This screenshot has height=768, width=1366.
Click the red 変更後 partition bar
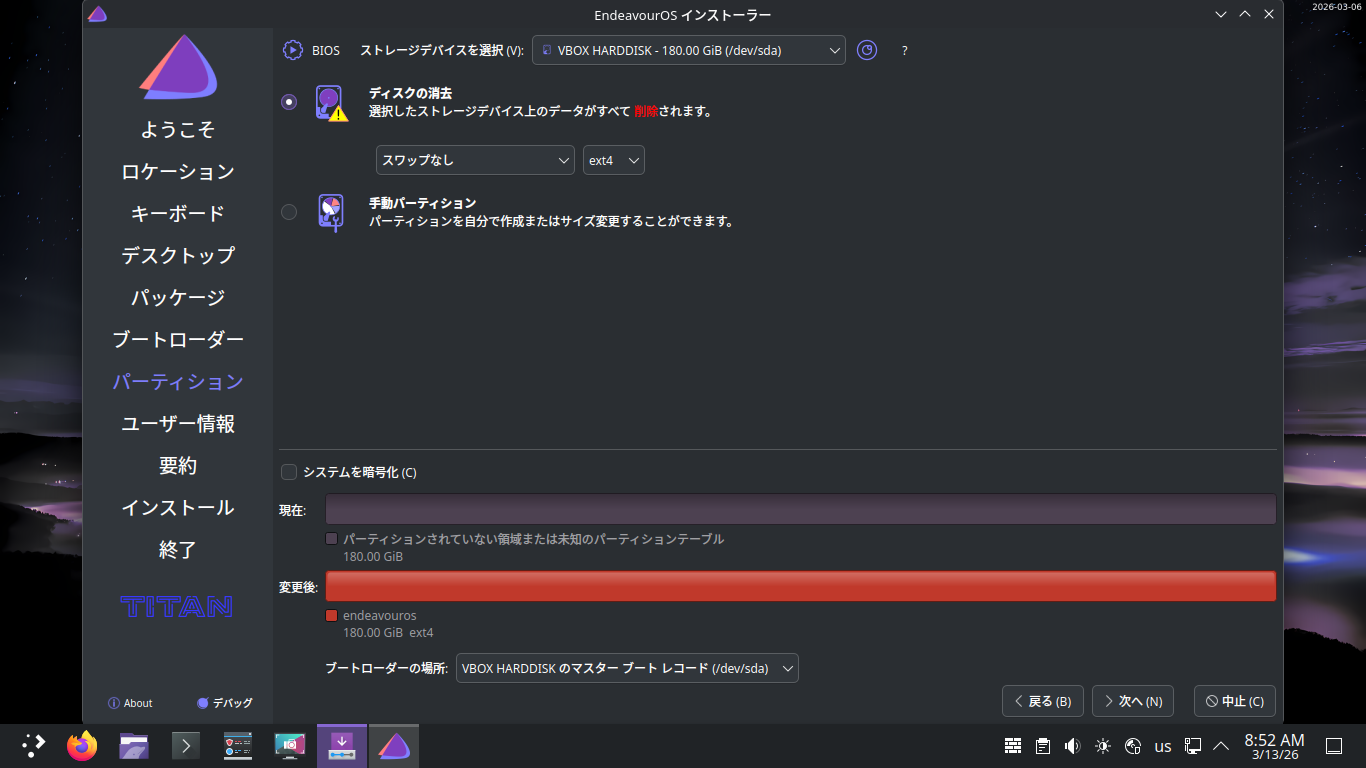[801, 586]
